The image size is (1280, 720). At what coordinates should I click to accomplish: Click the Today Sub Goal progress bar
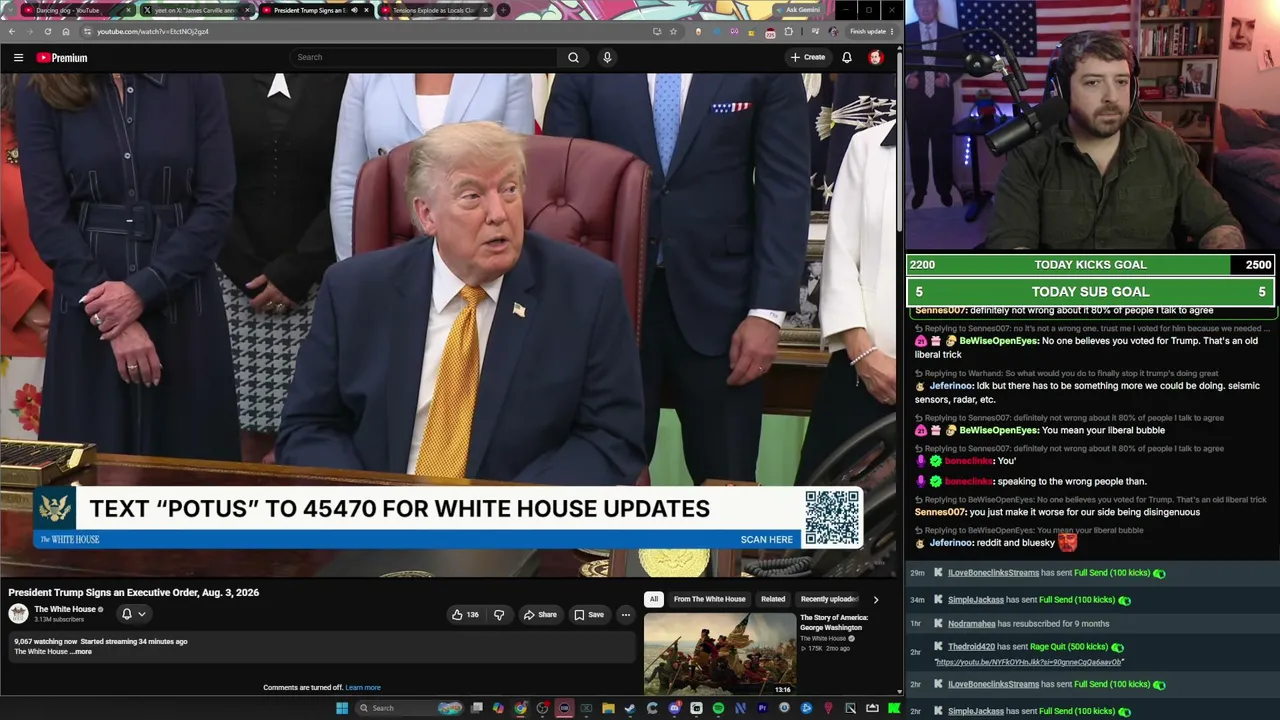pos(1090,292)
